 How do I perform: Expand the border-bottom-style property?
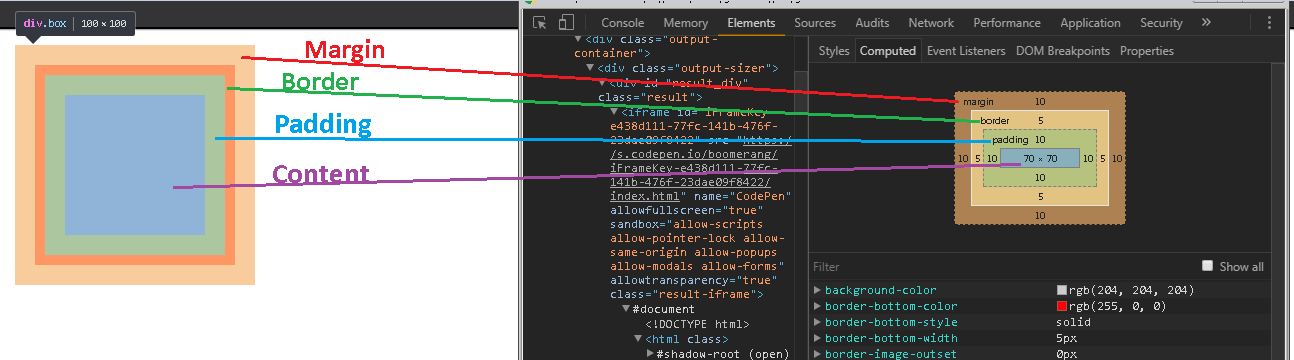tap(817, 322)
